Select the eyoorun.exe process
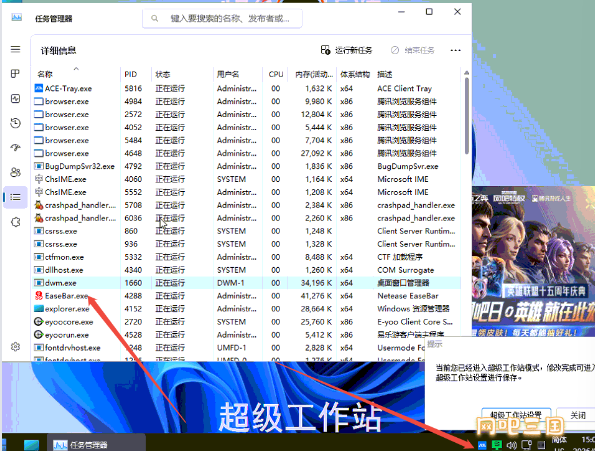 click(x=247, y=335)
